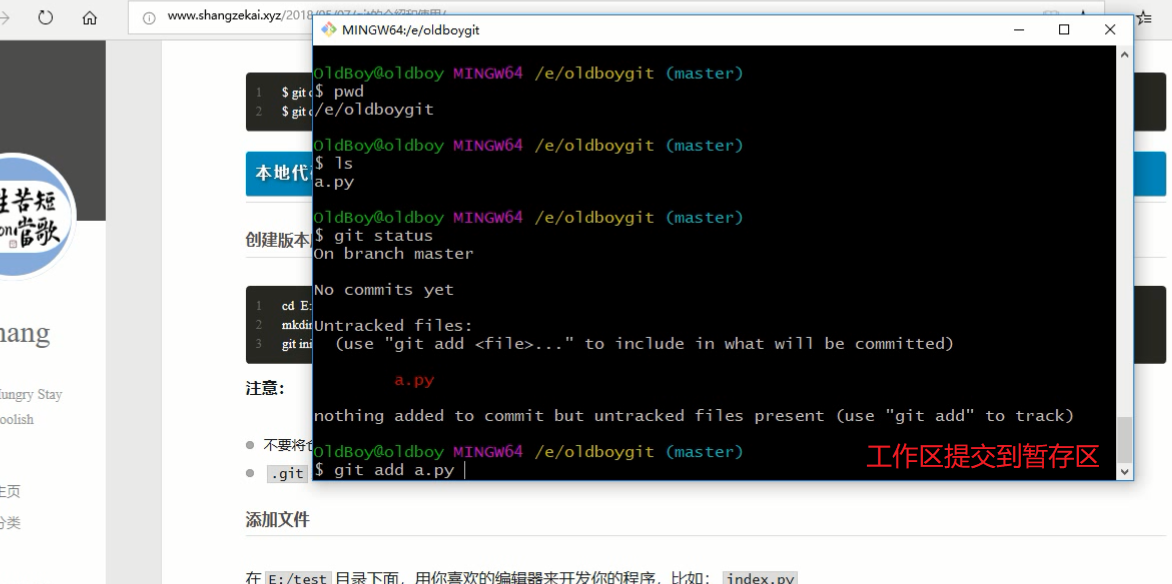Open the favorites hub star icon
This screenshot has width=1172, height=584.
click(1144, 17)
